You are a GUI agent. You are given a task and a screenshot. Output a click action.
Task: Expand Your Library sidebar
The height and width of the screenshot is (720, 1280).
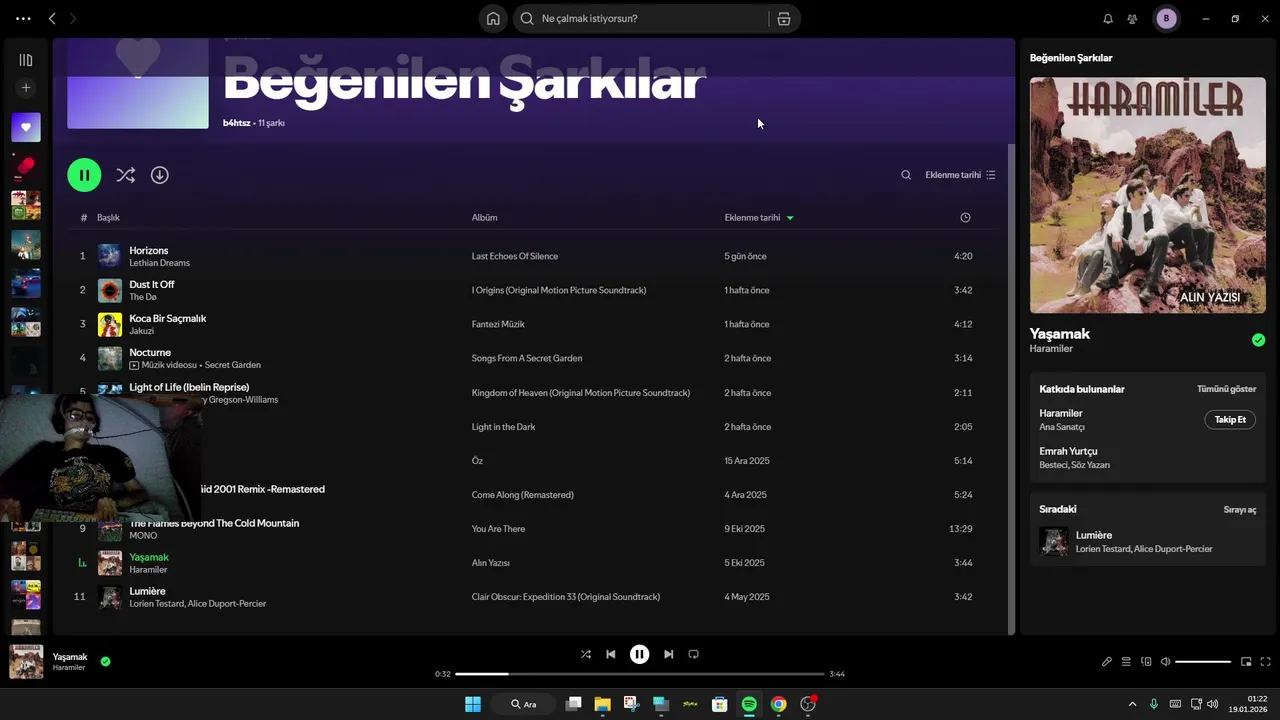[x=26, y=60]
